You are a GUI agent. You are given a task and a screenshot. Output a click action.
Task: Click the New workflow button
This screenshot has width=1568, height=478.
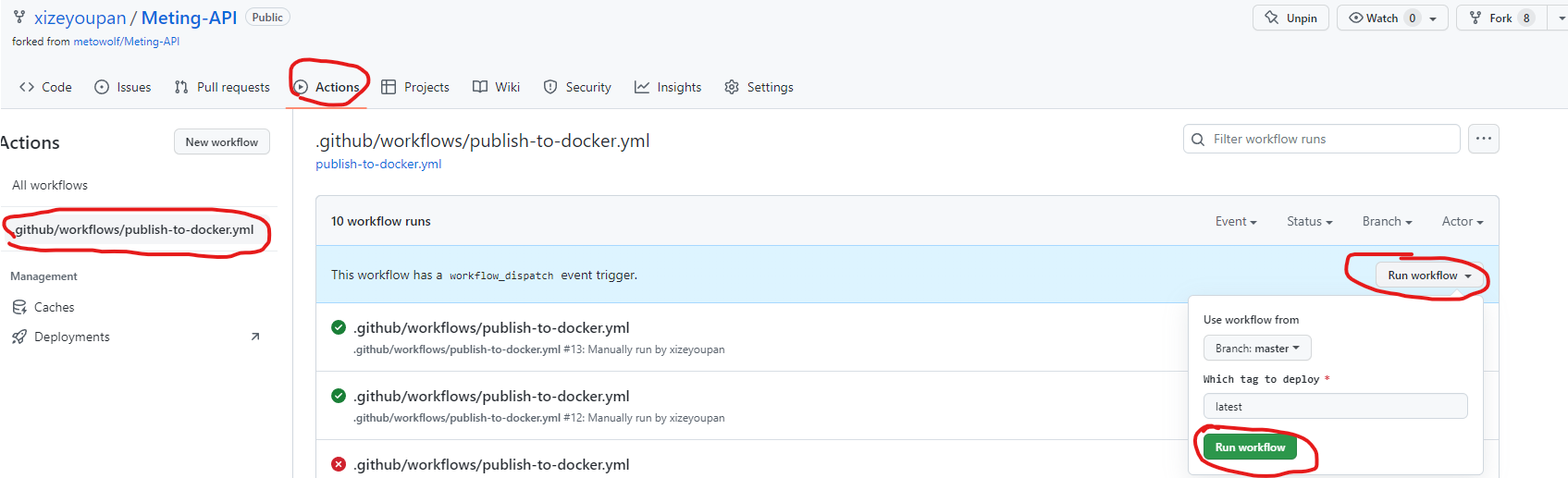click(x=222, y=141)
